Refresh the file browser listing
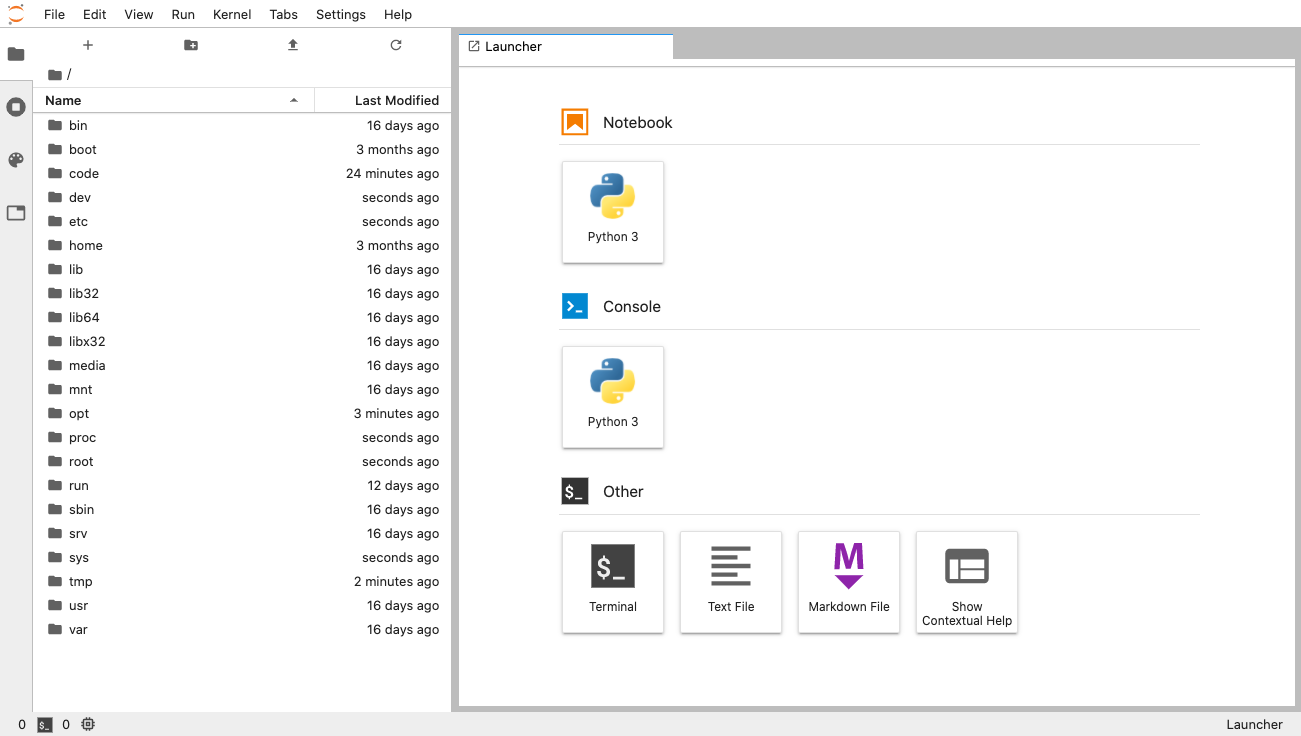This screenshot has height=736, width=1301. point(395,45)
